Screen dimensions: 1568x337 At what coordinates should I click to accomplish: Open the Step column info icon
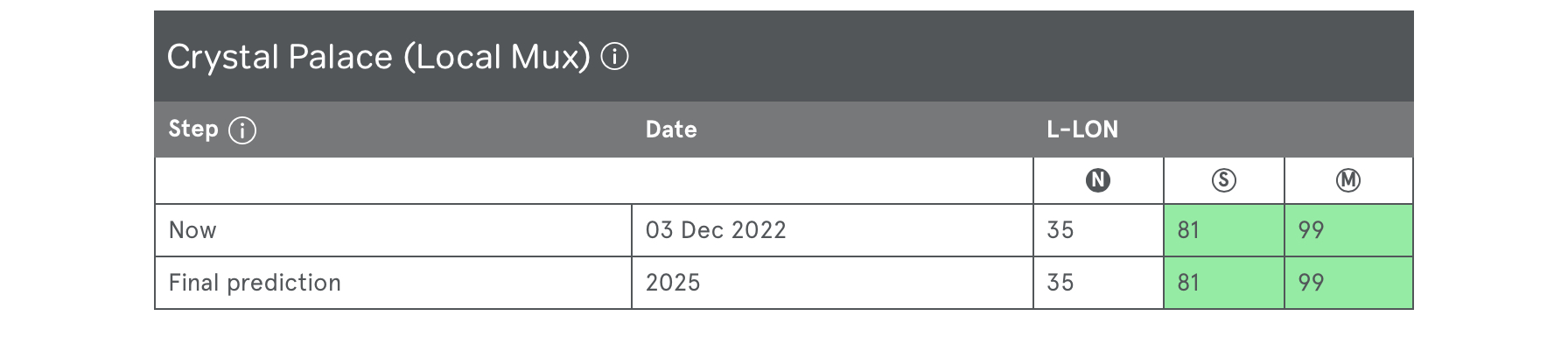[x=241, y=130]
